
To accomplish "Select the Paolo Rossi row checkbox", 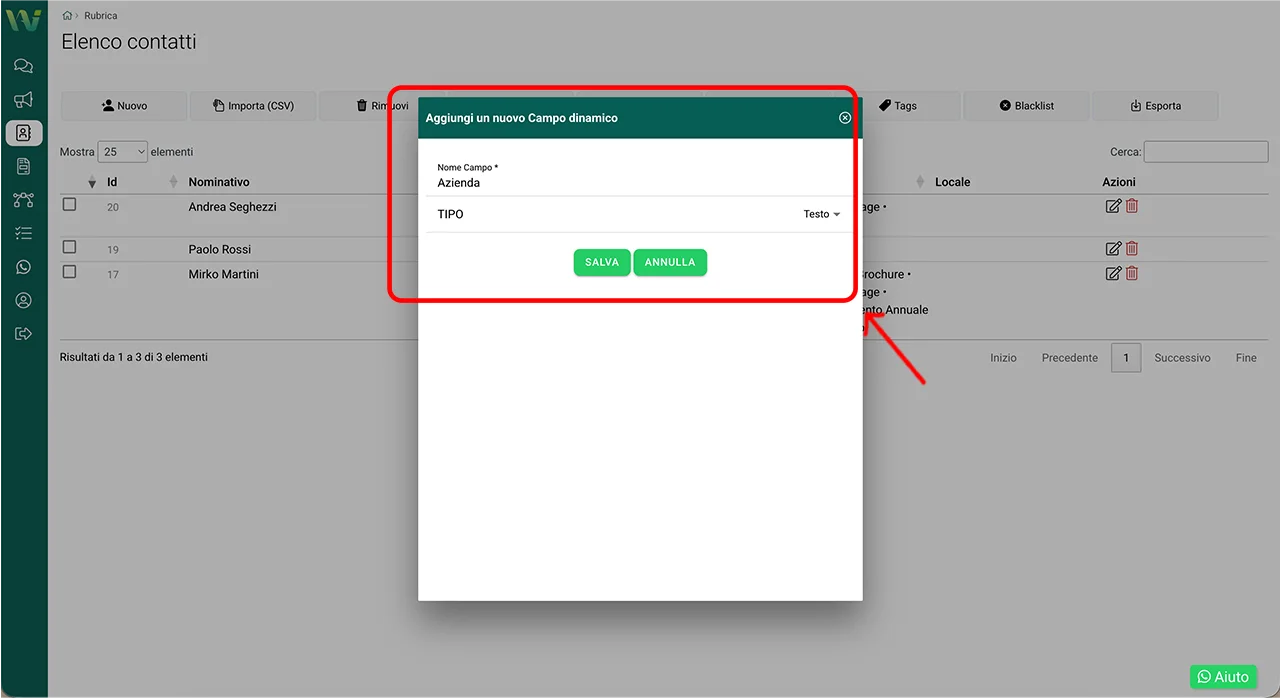I will 69,247.
